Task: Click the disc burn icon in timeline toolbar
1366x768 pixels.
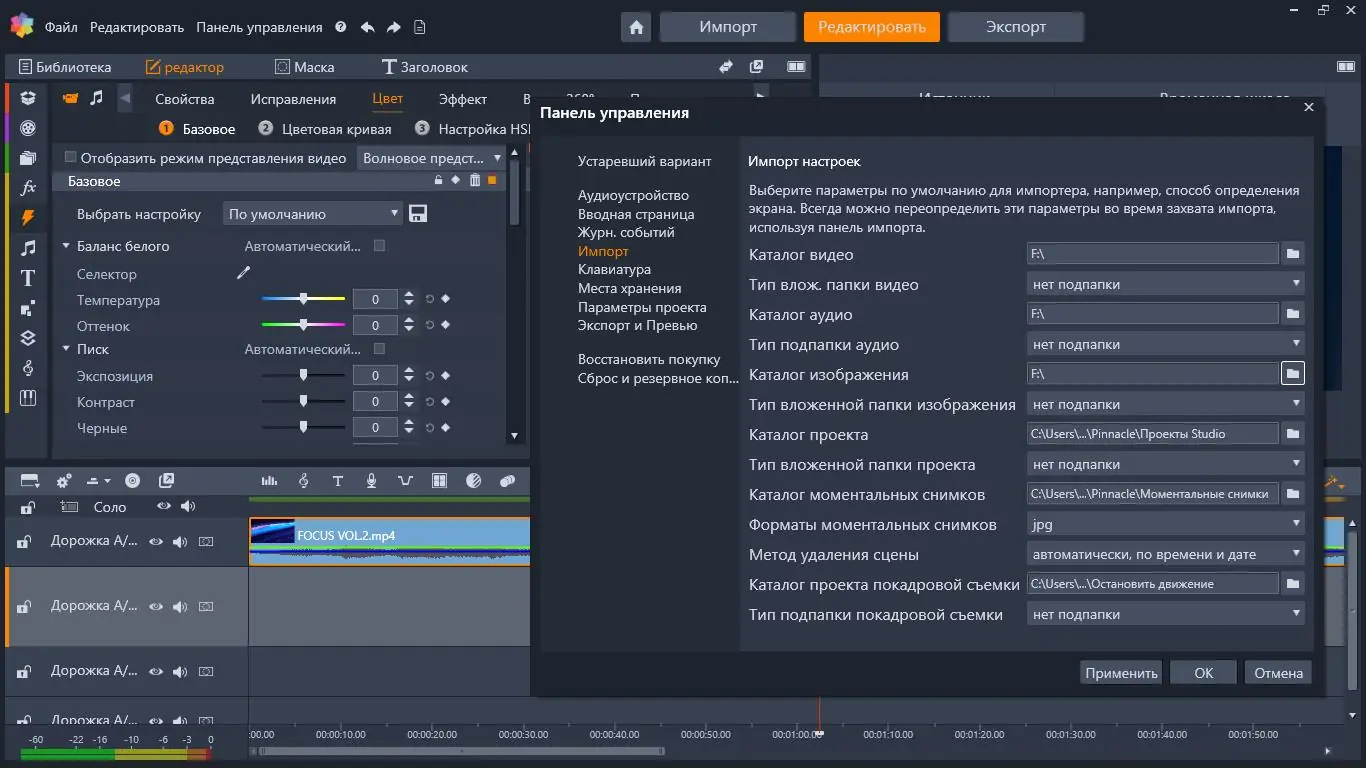Action: click(x=131, y=481)
